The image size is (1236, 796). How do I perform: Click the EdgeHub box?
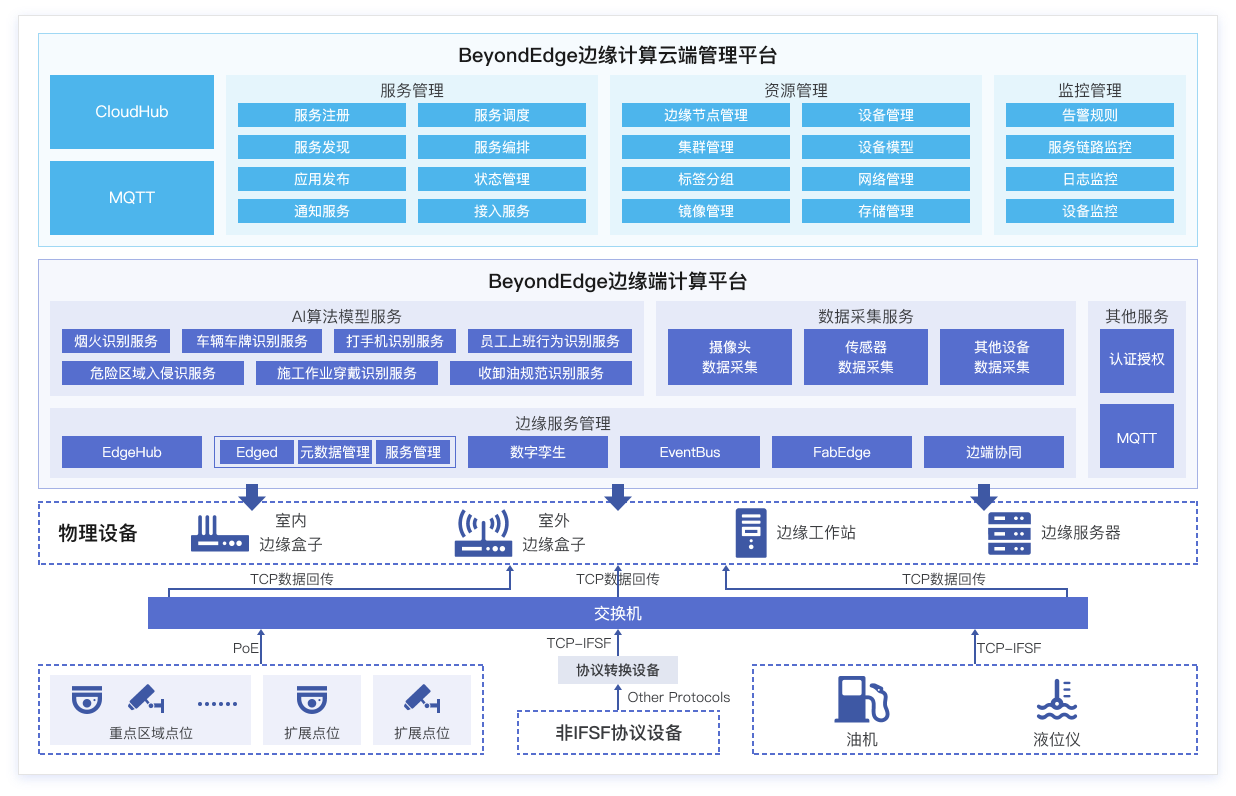132,452
